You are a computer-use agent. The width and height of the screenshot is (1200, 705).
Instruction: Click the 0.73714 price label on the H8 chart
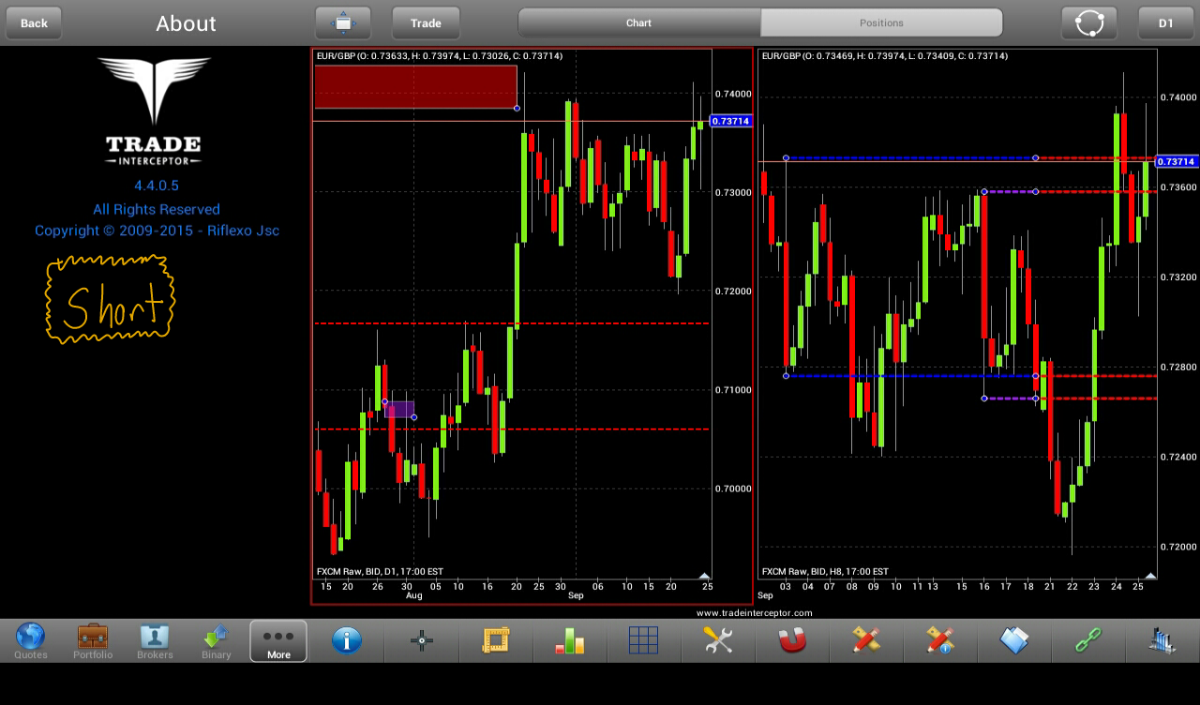click(1175, 161)
